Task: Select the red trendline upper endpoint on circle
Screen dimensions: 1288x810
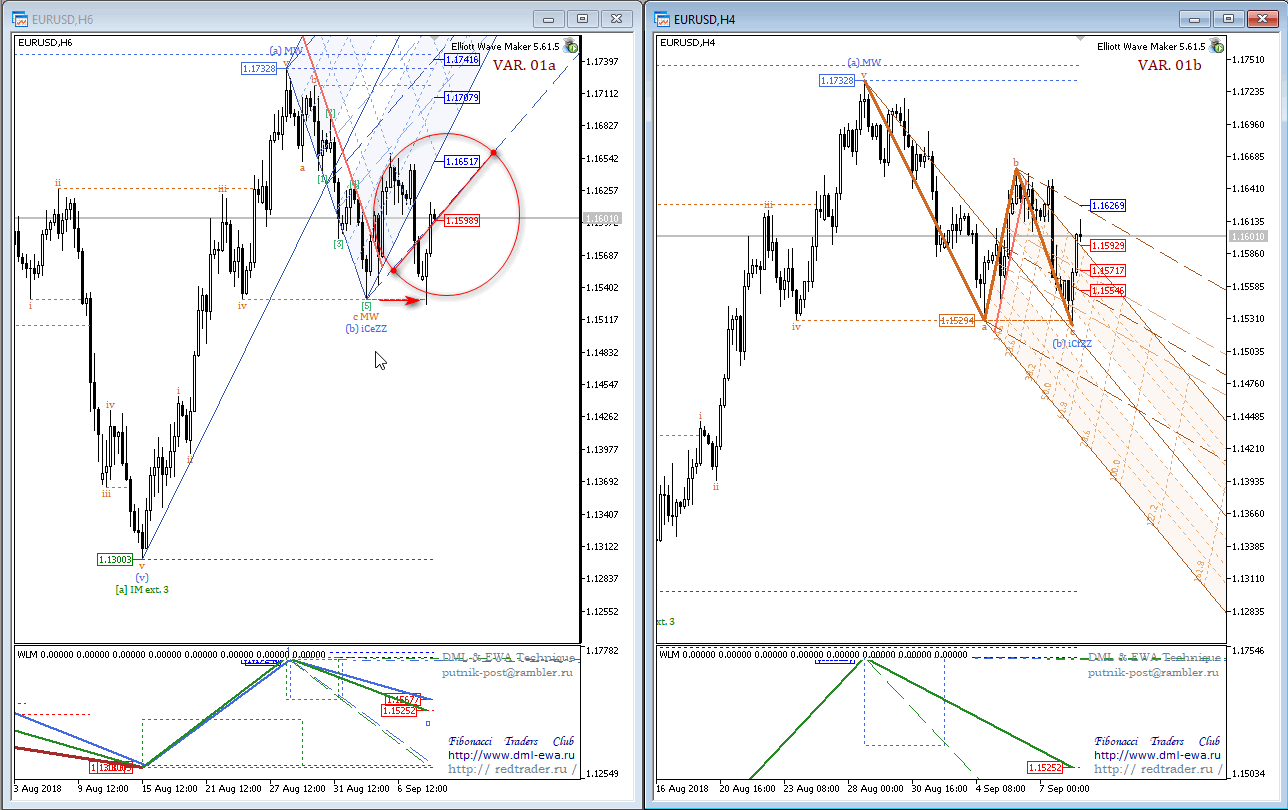Action: click(x=495, y=151)
